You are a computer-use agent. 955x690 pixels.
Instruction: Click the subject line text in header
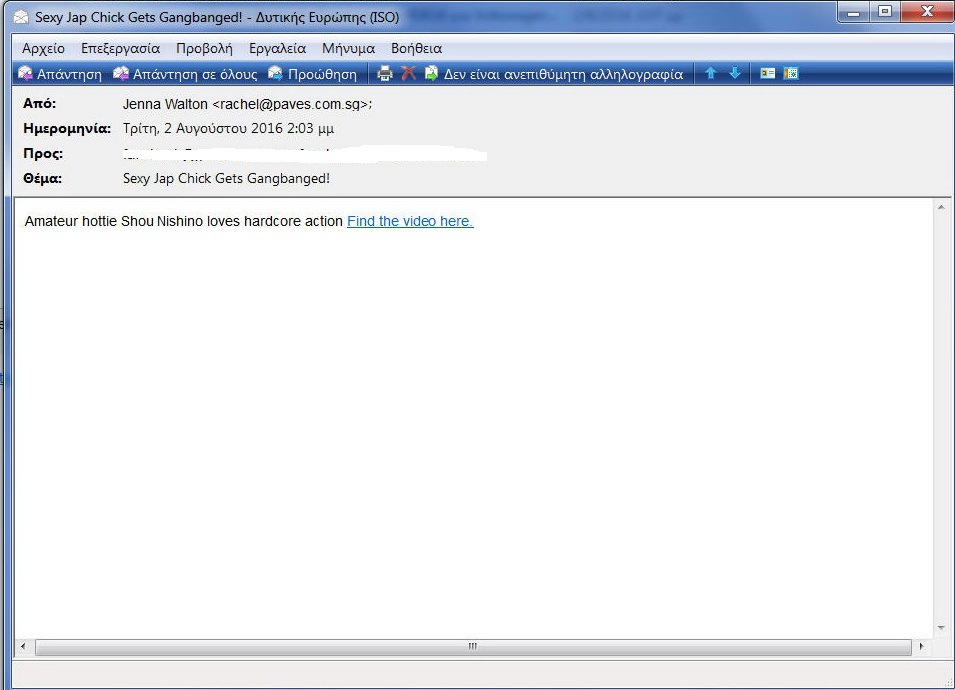pos(227,178)
